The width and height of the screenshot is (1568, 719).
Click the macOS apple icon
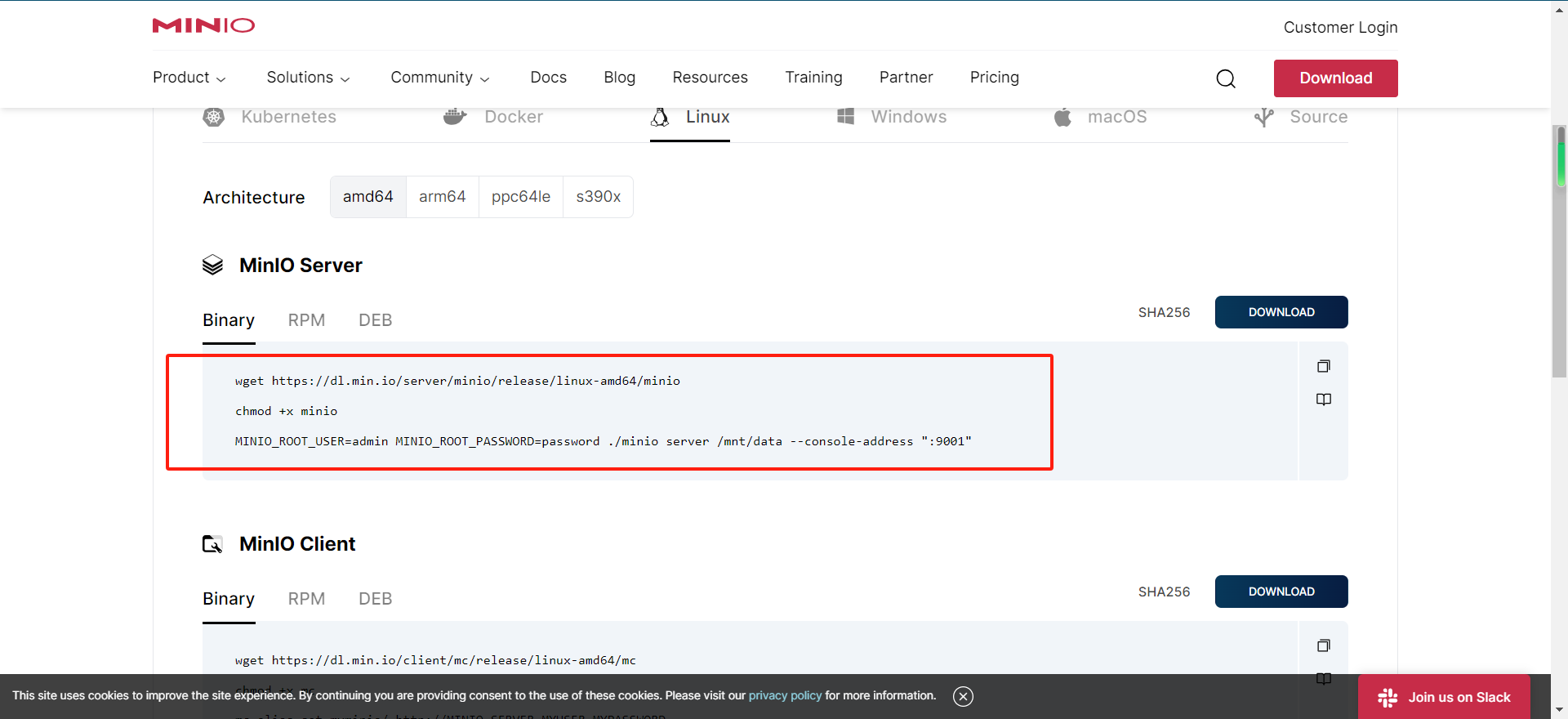coord(1062,117)
